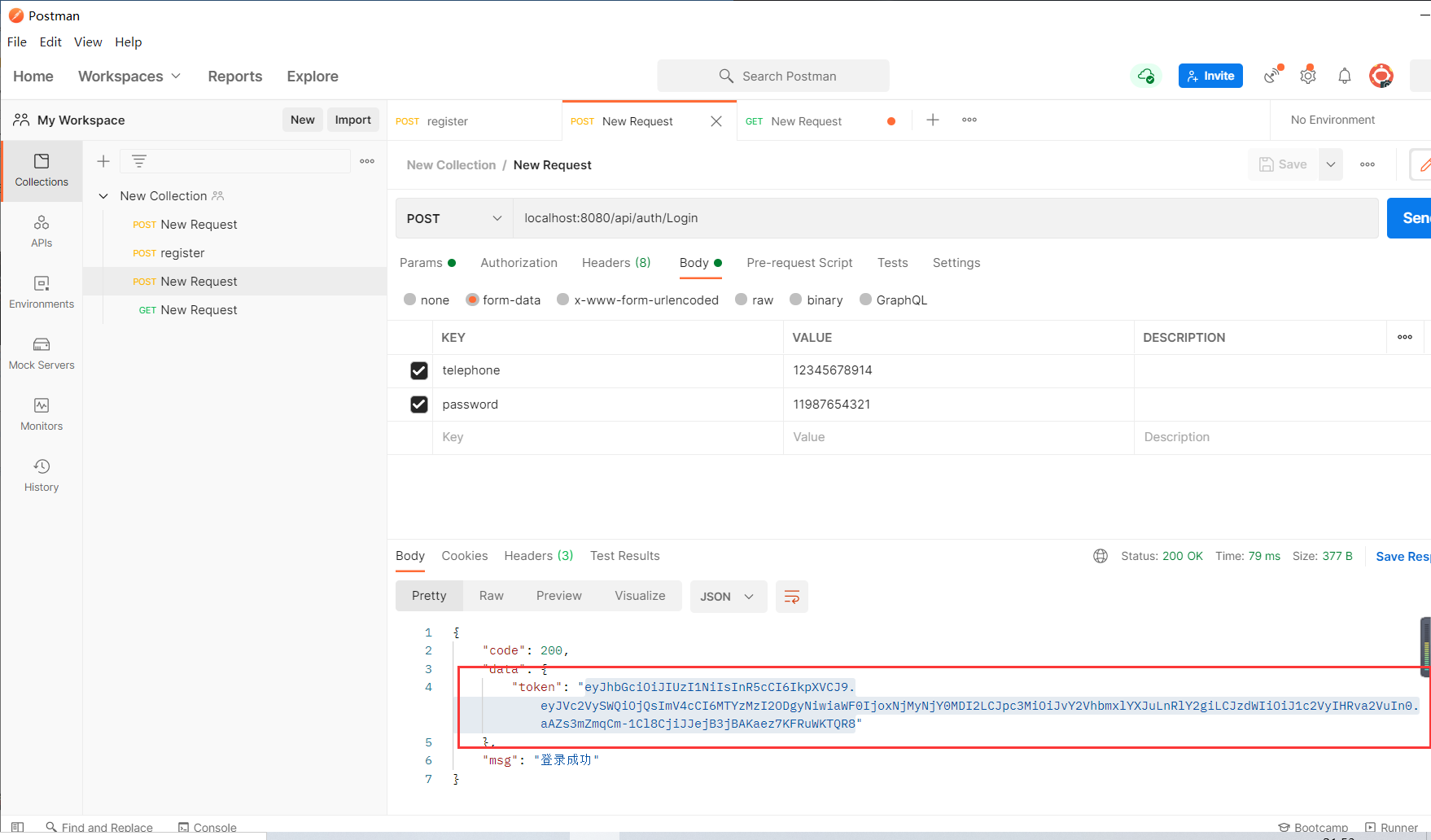Open the Pre-request Script tab
The width and height of the screenshot is (1431, 840).
[799, 262]
